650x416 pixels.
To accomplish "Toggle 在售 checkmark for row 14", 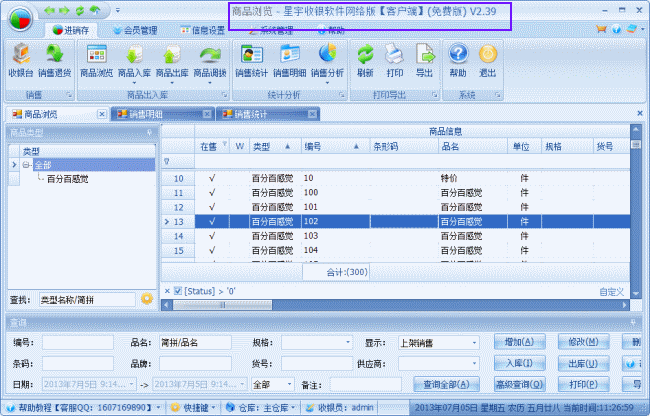I will (212, 236).
